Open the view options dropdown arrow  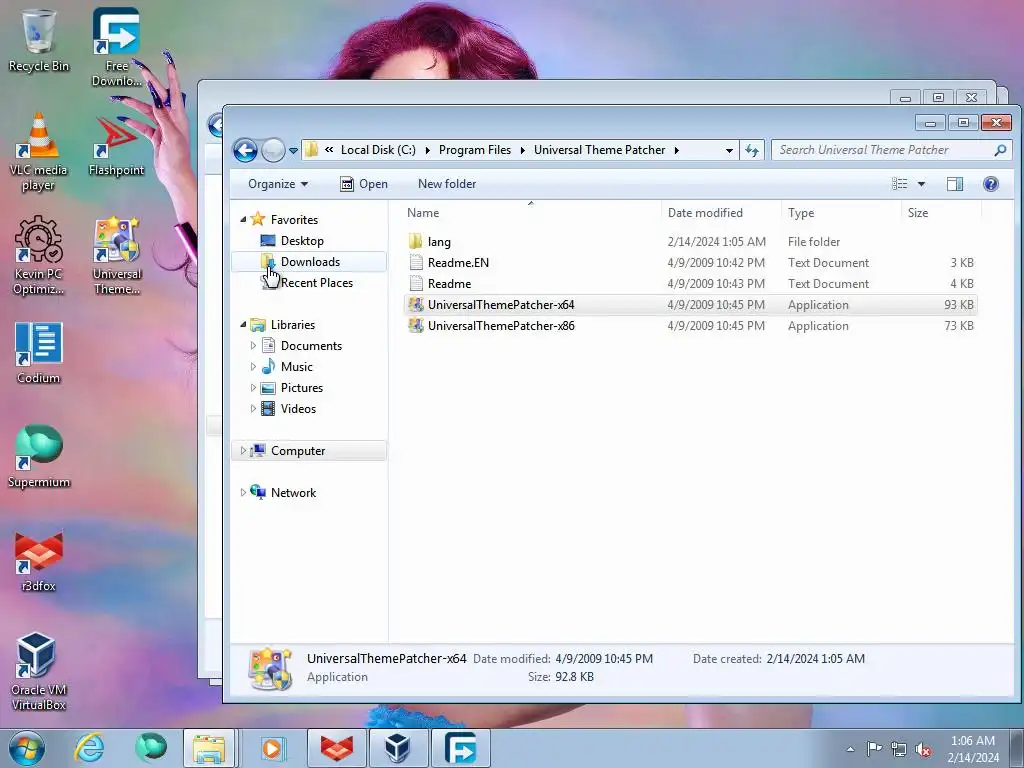click(x=921, y=184)
